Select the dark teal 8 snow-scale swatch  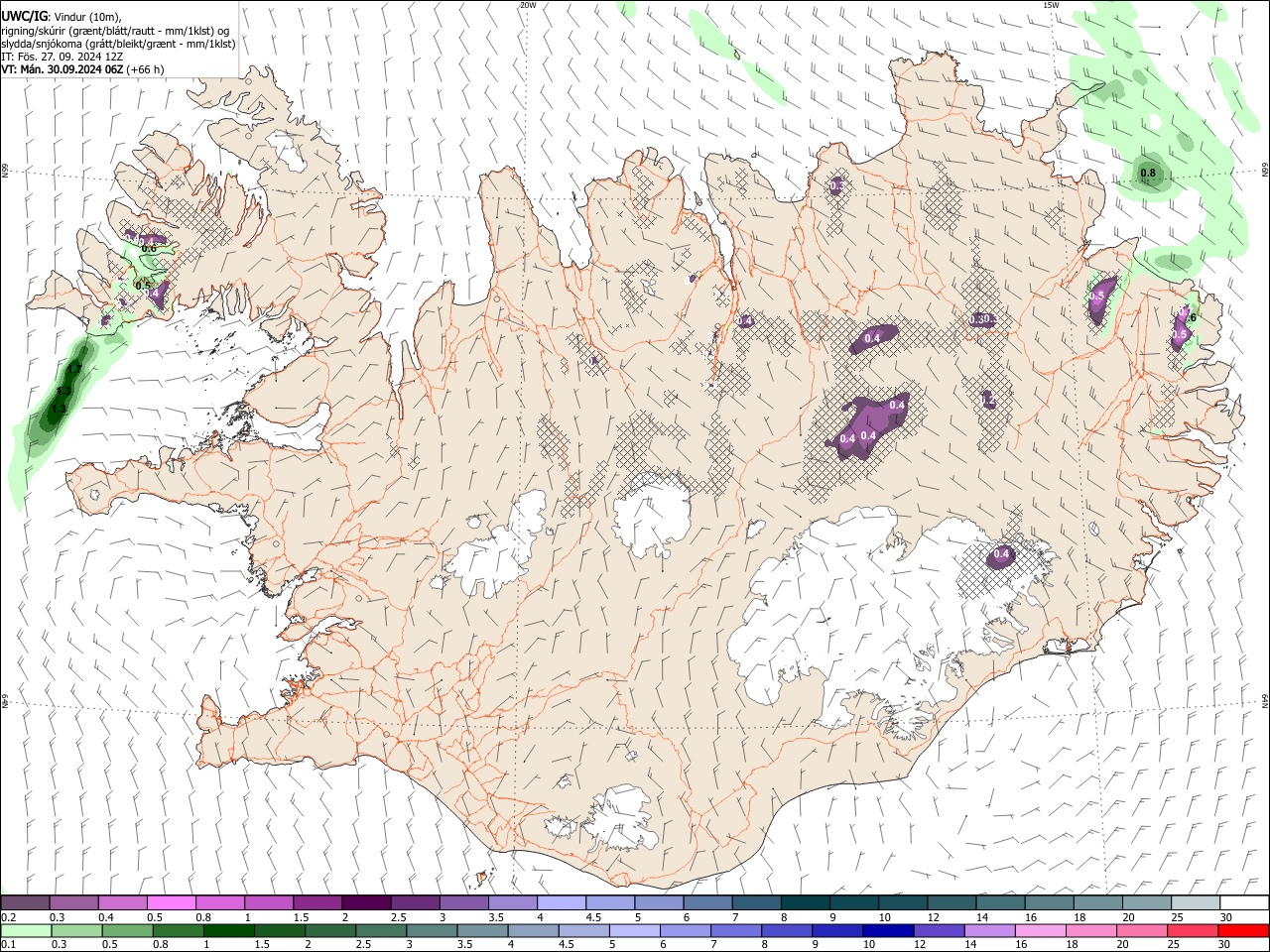[x=806, y=903]
